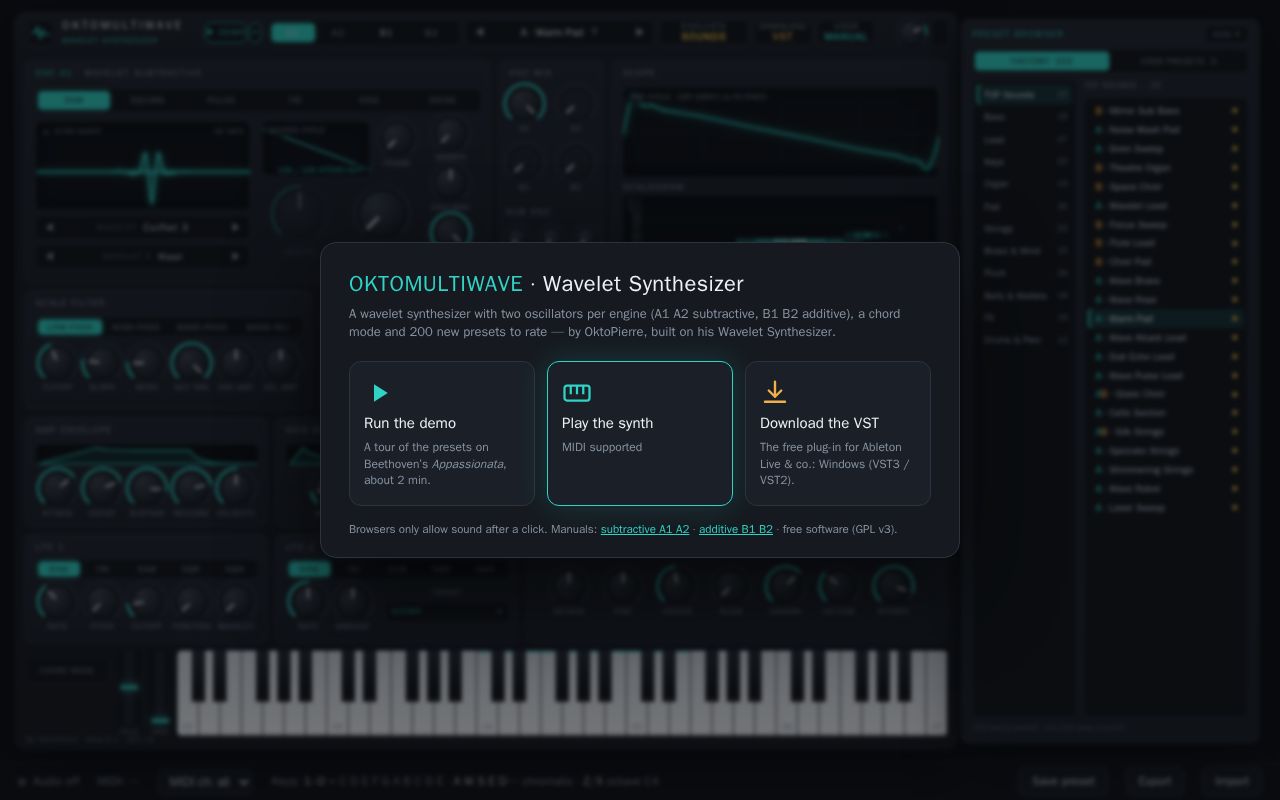The image size is (1280, 800).
Task: Click the play triangle icon for Run the demo
Action: [x=379, y=393]
